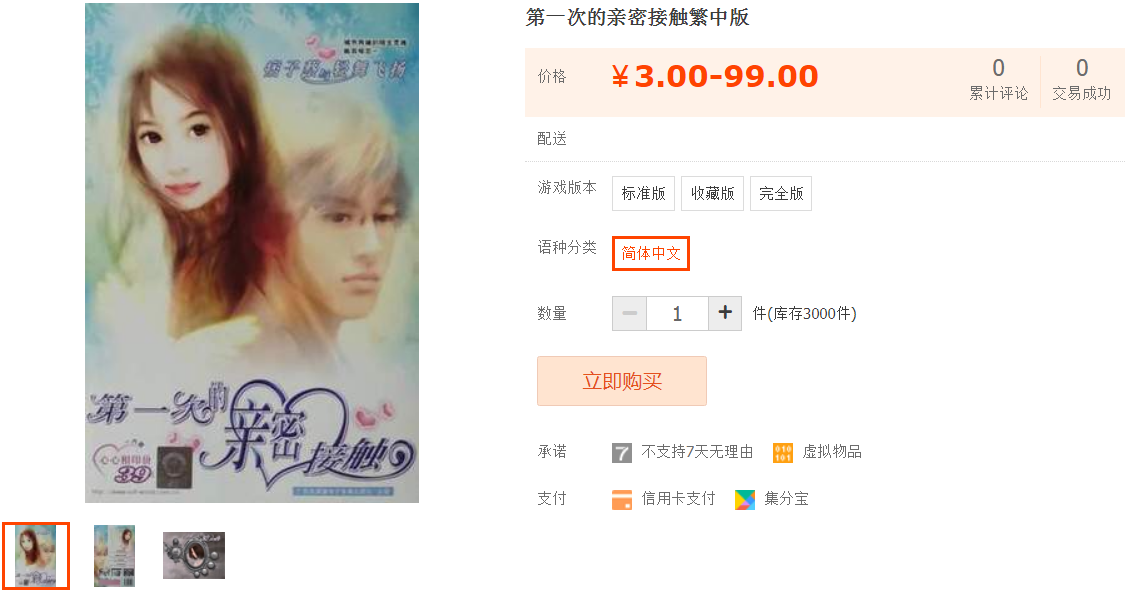Click the orange virtual goods icon

pyautogui.click(x=783, y=452)
